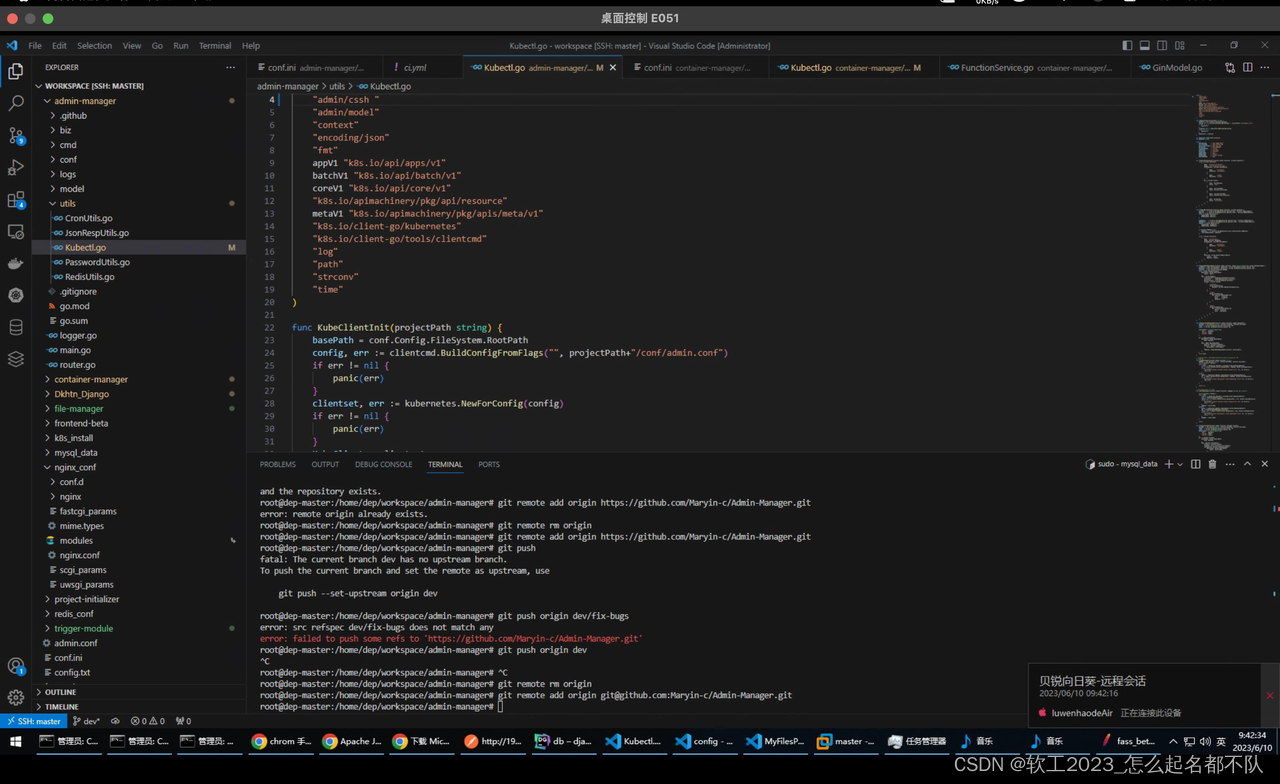Close the terminal panel
The width and height of the screenshot is (1280, 784).
tap(1264, 464)
